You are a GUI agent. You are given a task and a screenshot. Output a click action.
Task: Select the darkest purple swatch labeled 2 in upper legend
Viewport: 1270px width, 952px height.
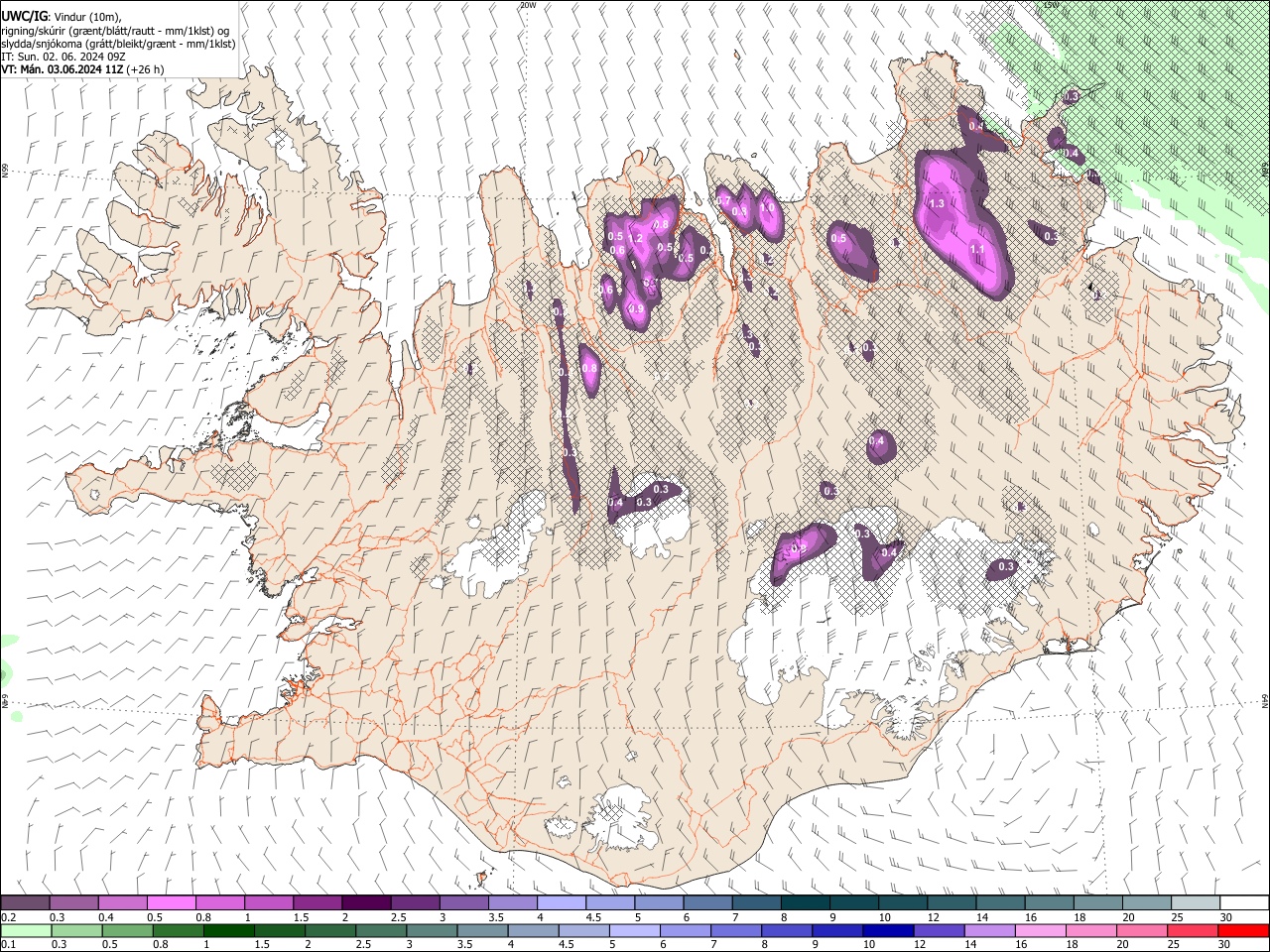[365, 903]
